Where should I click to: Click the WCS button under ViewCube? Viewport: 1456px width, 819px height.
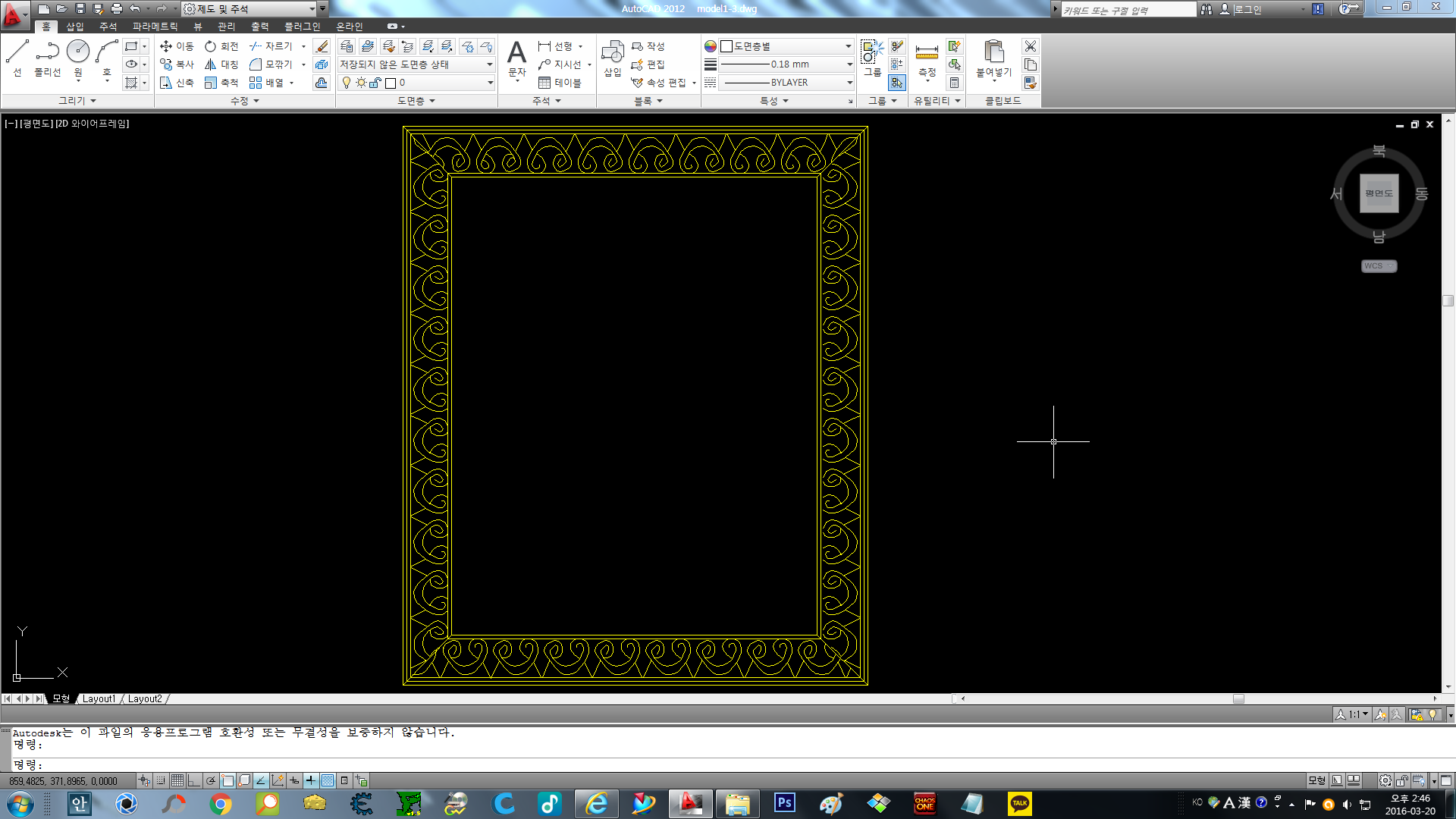pos(1378,266)
